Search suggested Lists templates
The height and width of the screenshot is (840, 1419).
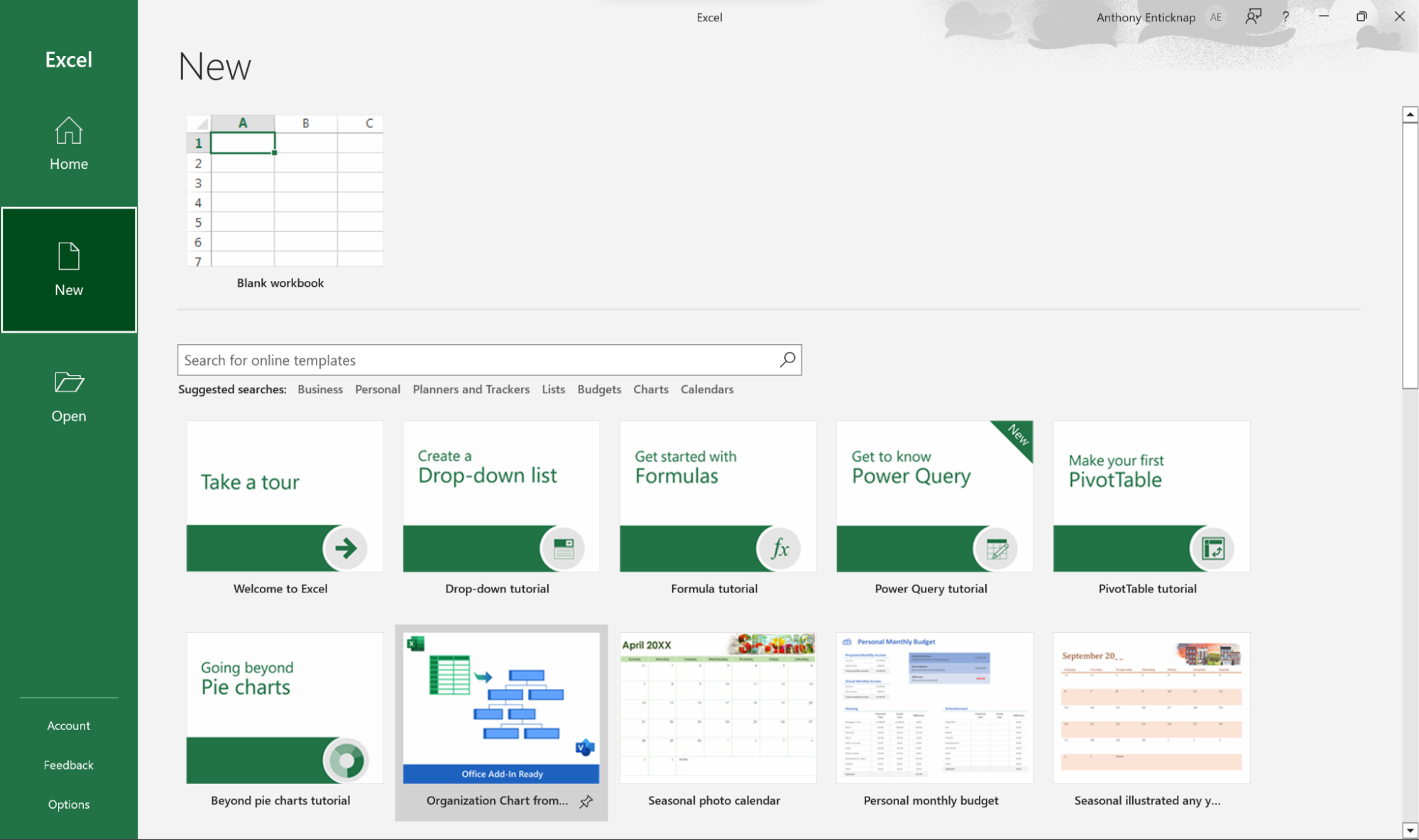point(554,389)
